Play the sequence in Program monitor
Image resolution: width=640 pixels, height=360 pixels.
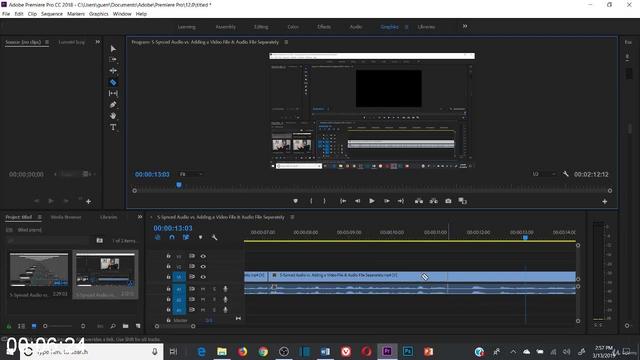[371, 201]
